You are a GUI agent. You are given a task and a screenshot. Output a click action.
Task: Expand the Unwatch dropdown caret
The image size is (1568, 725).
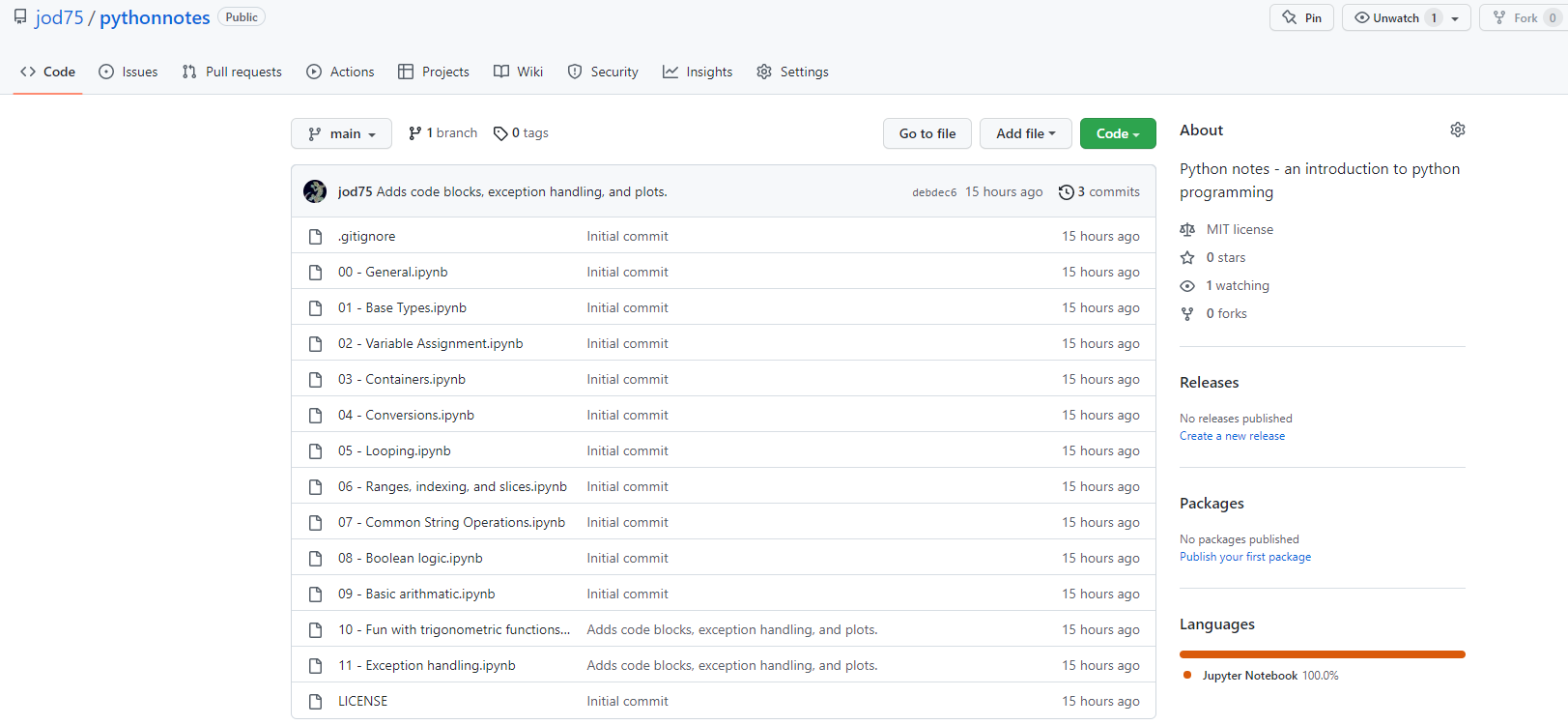(x=1455, y=18)
